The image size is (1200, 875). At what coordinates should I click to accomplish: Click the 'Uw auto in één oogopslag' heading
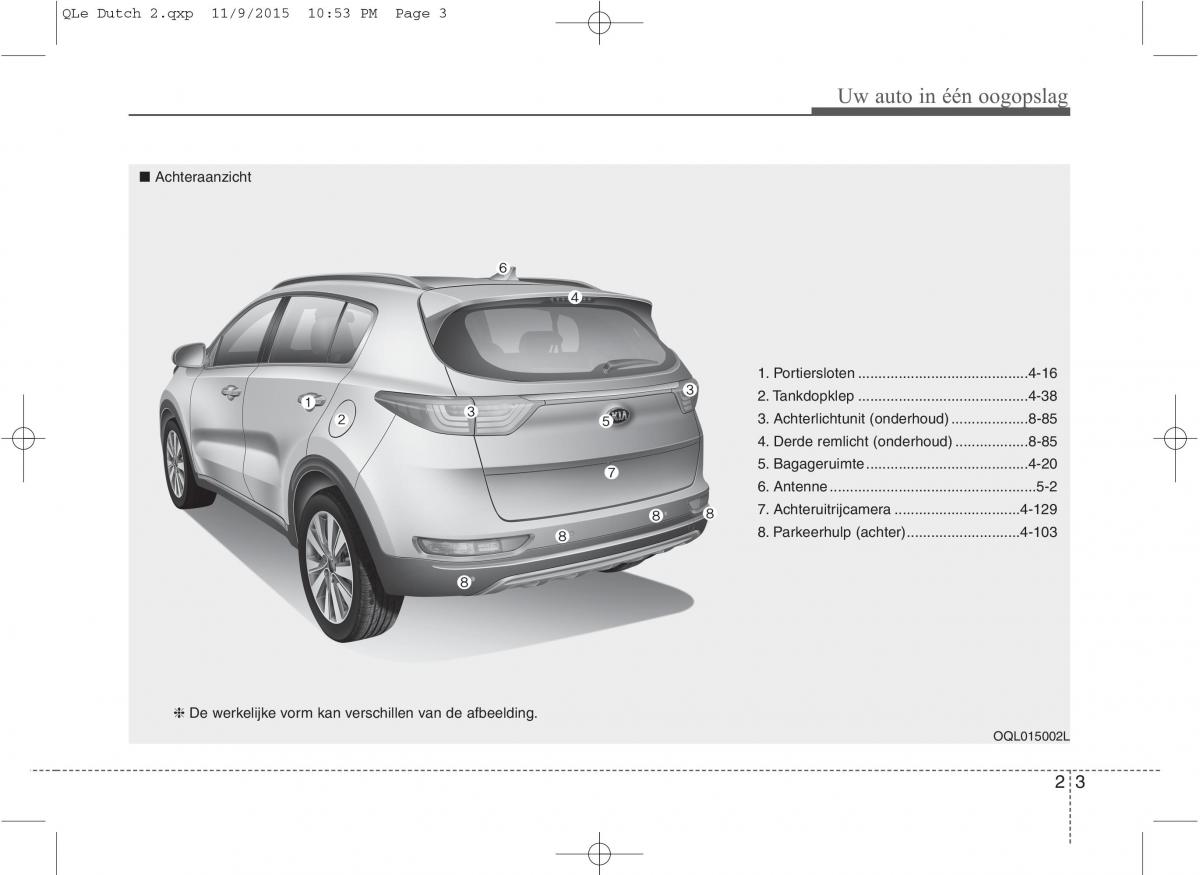click(x=953, y=96)
